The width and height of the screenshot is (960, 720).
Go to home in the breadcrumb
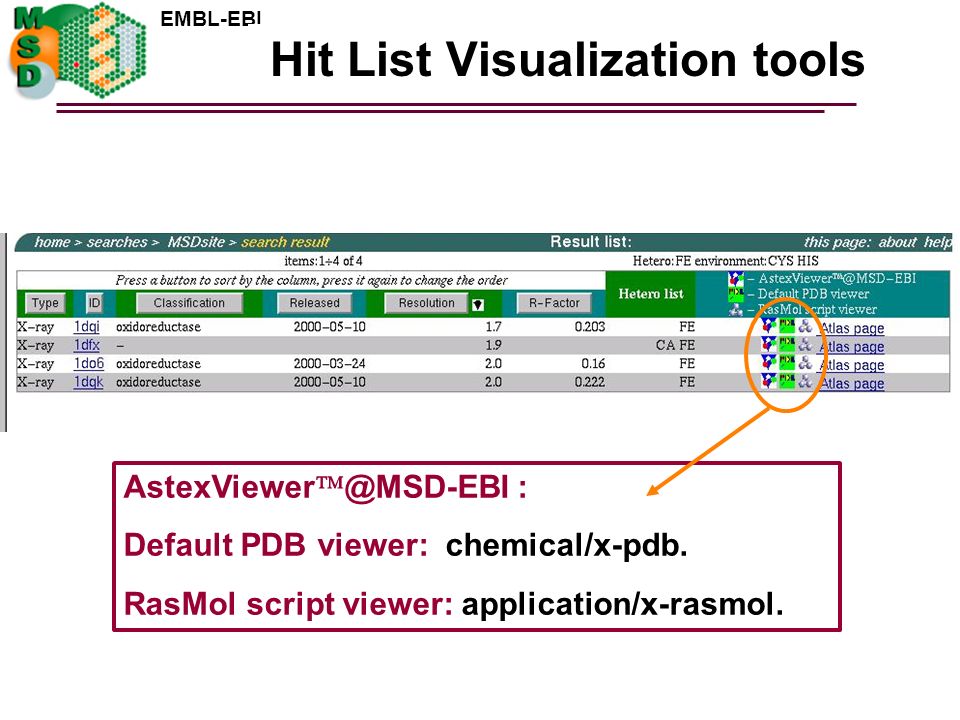pos(52,242)
